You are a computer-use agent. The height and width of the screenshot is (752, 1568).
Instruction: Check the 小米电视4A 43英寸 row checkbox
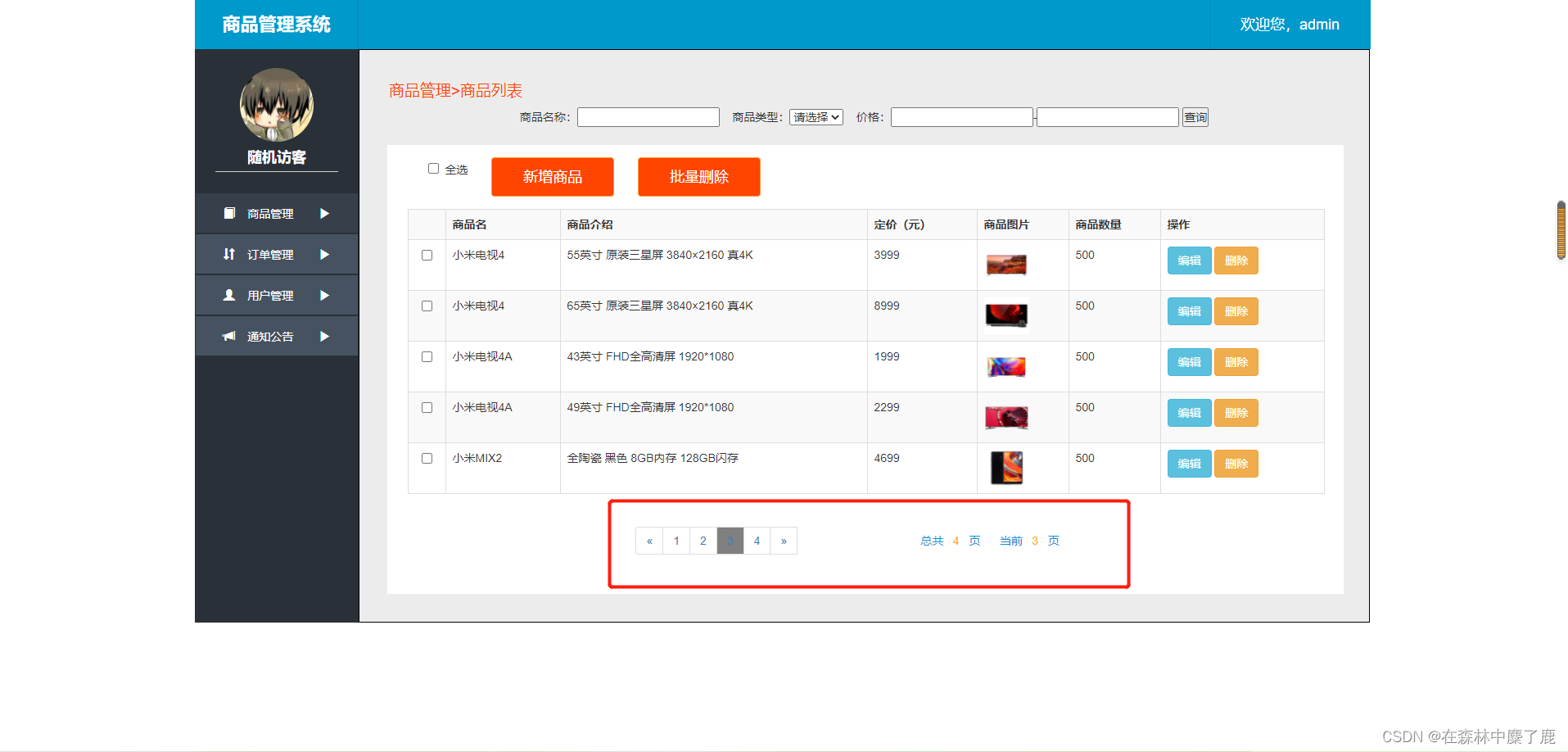(427, 356)
